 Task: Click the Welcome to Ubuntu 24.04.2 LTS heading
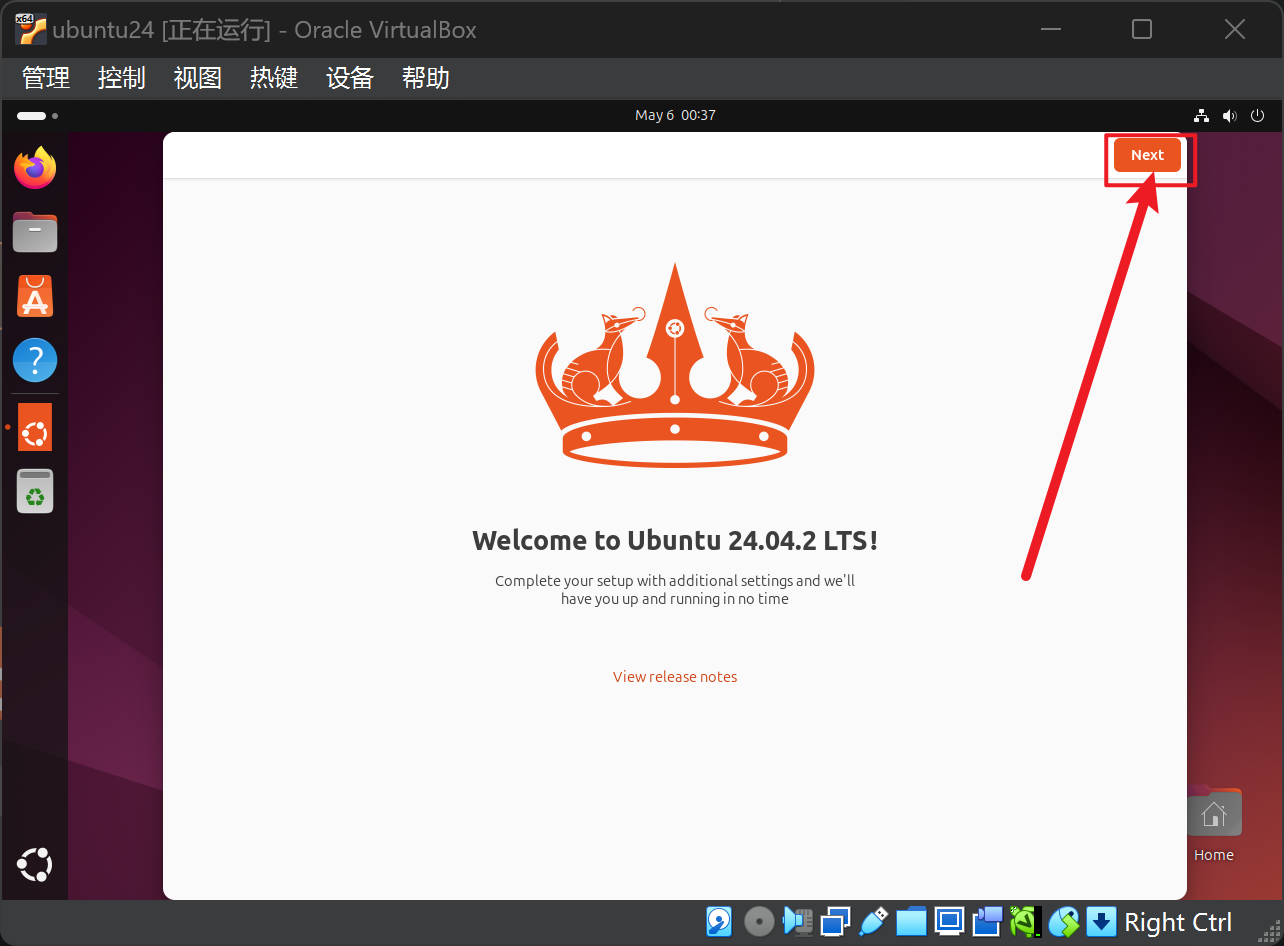[675, 541]
